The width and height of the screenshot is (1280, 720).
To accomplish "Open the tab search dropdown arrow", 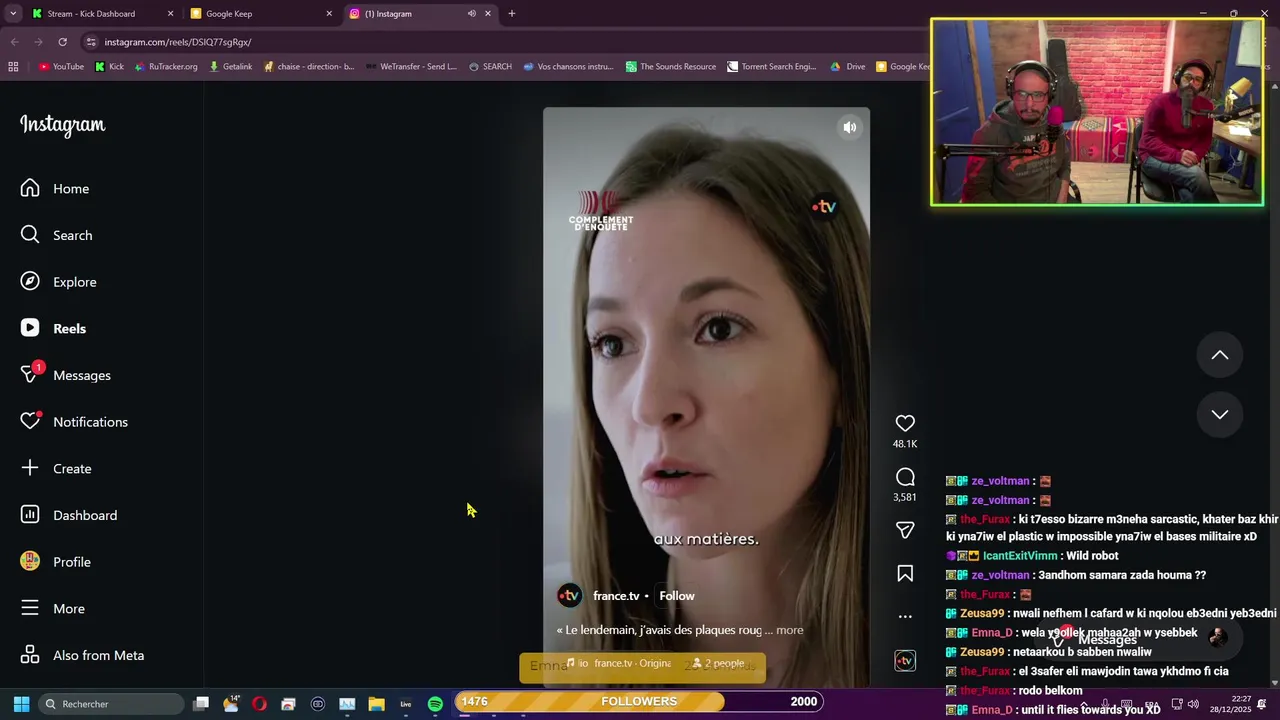I will (x=13, y=14).
